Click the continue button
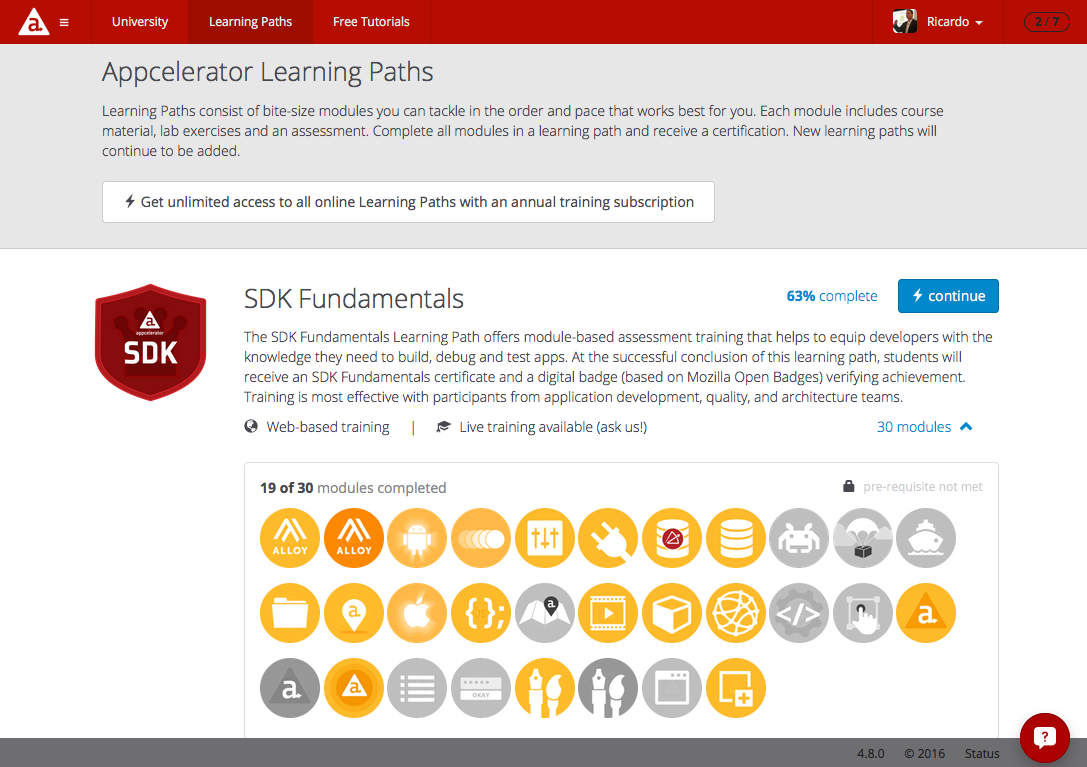Viewport: 1087px width, 767px height. click(948, 296)
